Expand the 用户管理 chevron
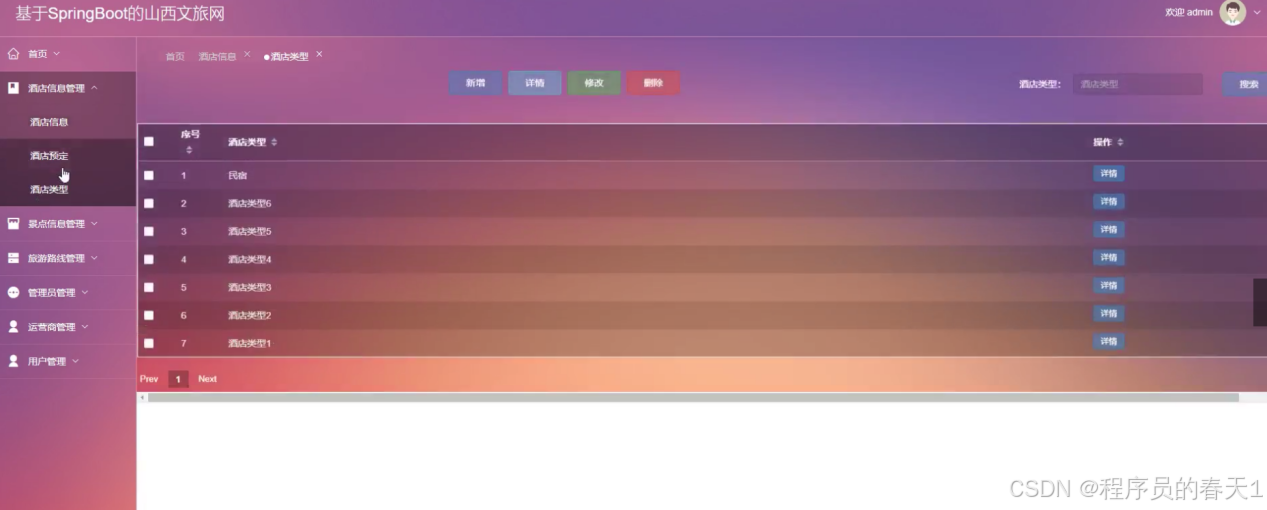 click(x=75, y=361)
